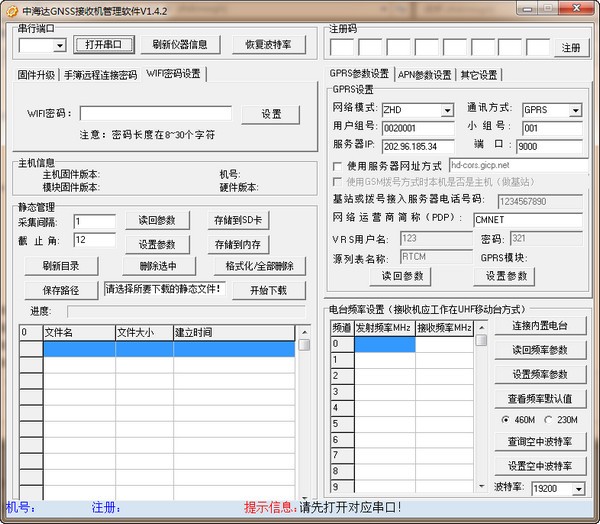Screen dimensions: 600x524
Task: Select the 460M radio button
Action: pyautogui.click(x=506, y=419)
